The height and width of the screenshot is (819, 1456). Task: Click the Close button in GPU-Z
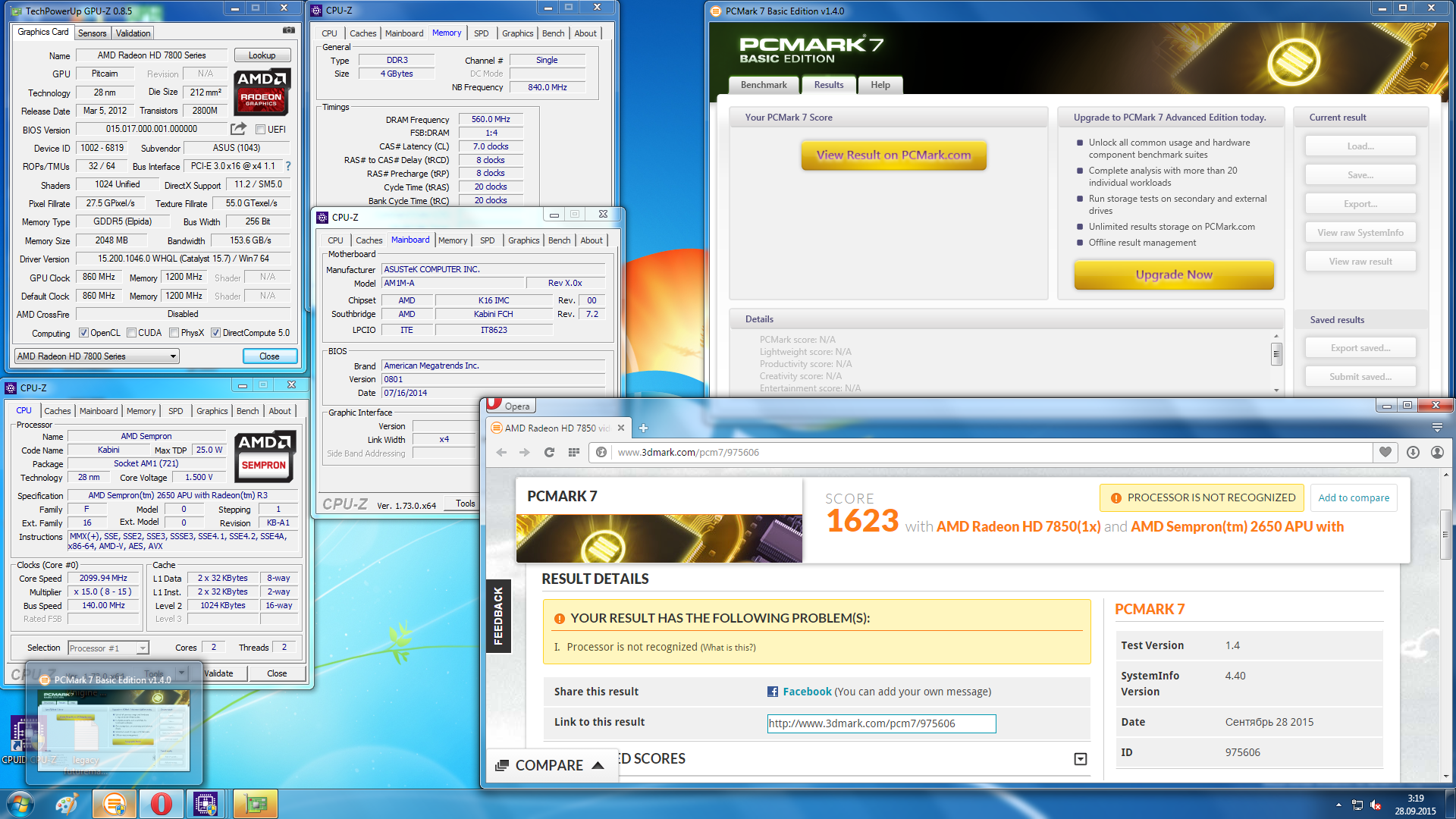pos(269,356)
